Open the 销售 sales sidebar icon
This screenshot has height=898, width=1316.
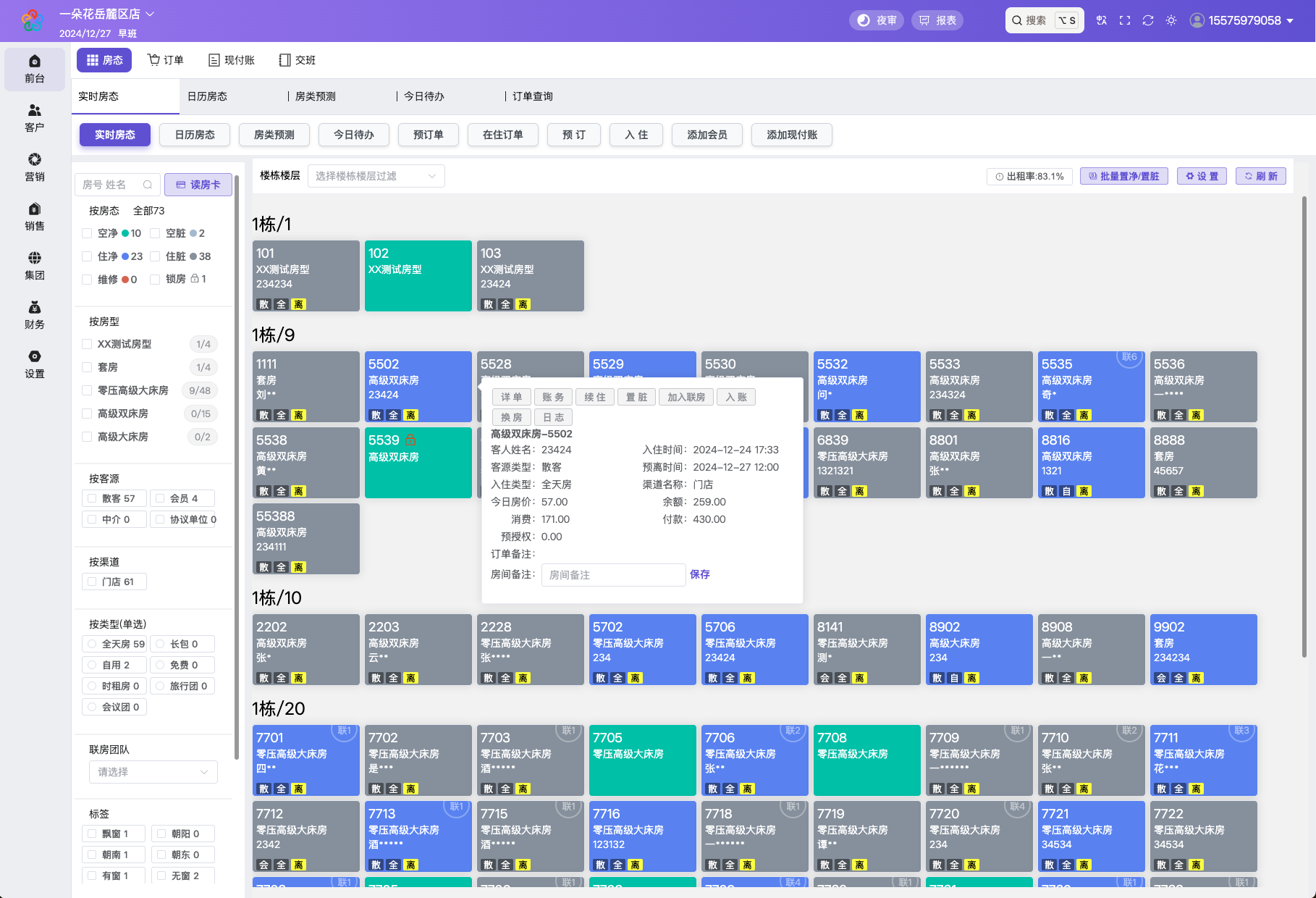[34, 217]
